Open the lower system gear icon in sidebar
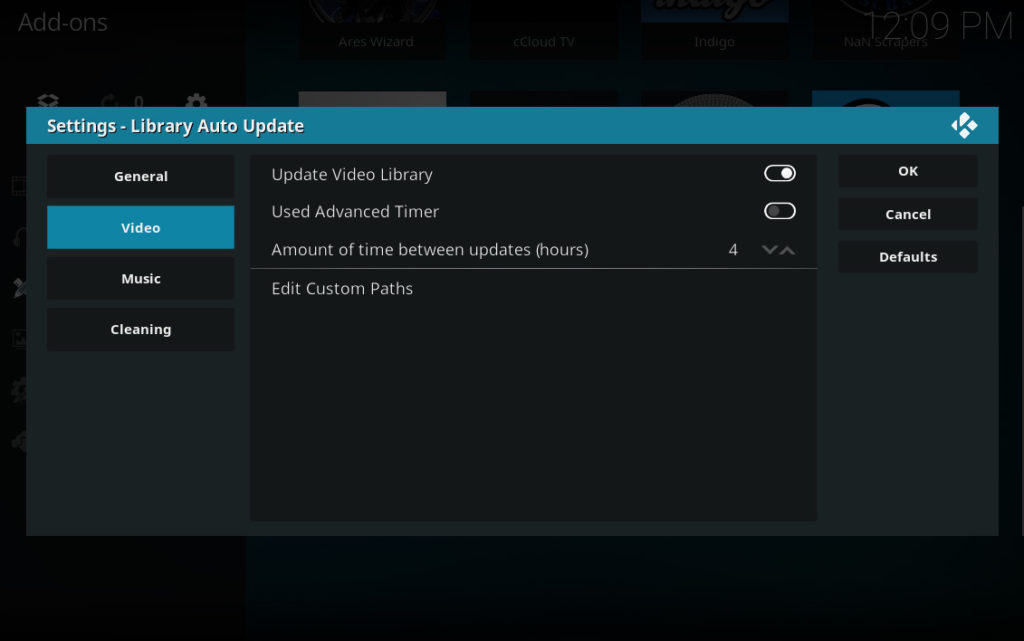The height and width of the screenshot is (641, 1024). [18, 390]
